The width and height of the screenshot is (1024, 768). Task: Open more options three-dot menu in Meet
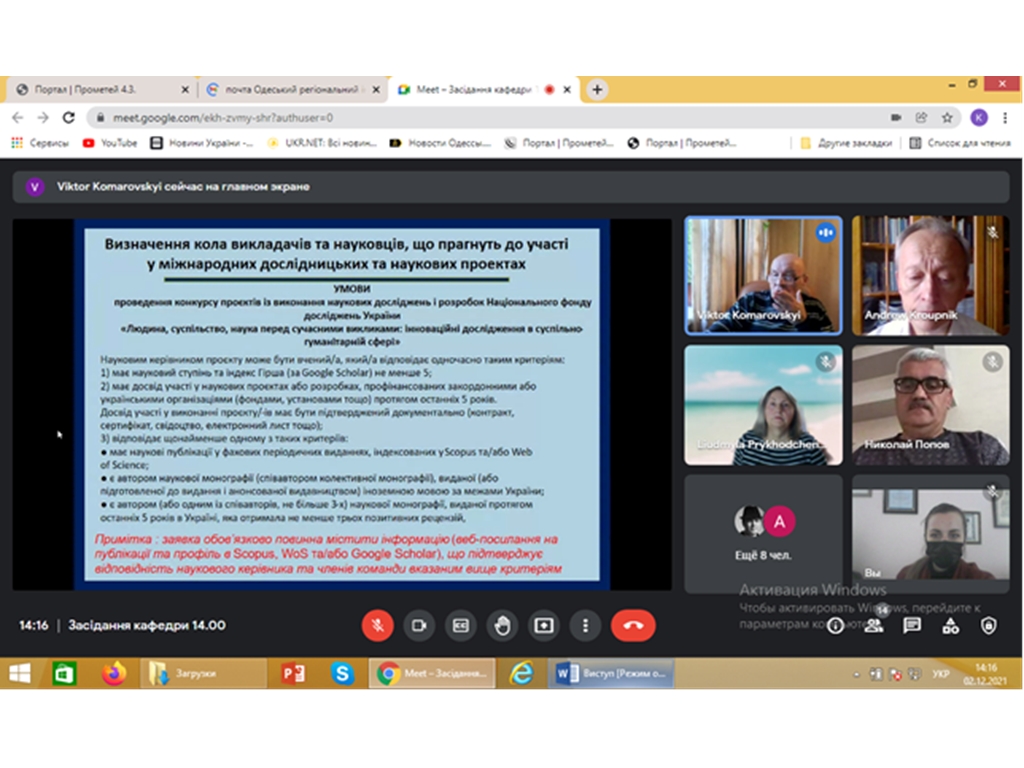tap(585, 626)
